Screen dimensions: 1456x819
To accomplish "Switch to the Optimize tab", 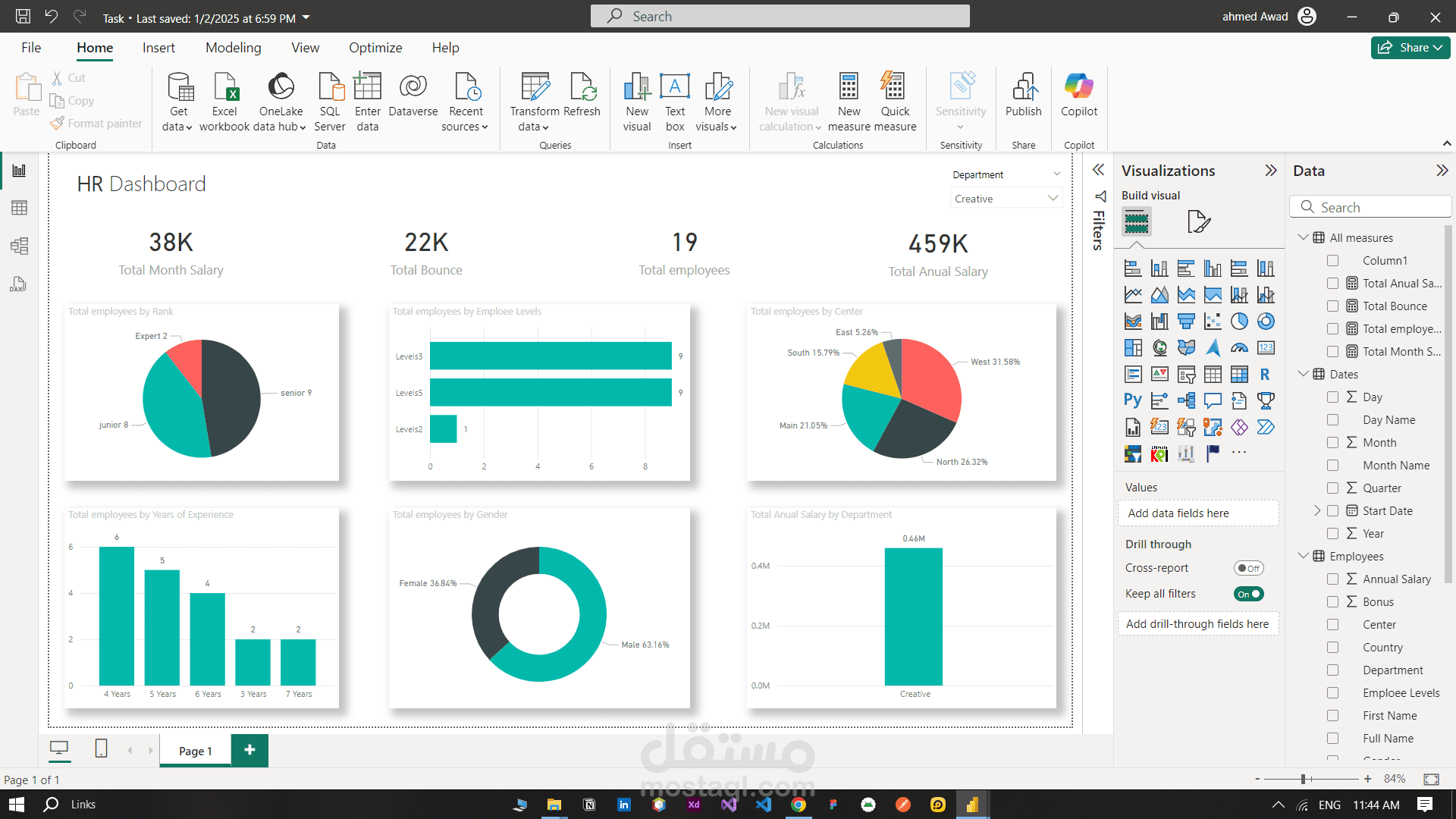I will click(375, 48).
